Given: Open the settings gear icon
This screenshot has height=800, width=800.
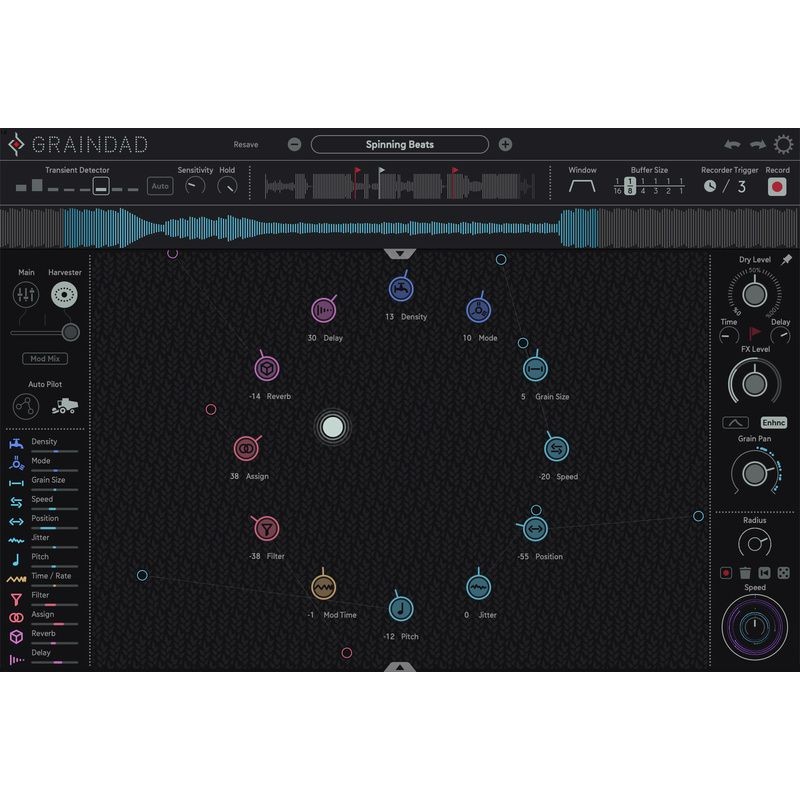Looking at the screenshot, I should point(783,145).
